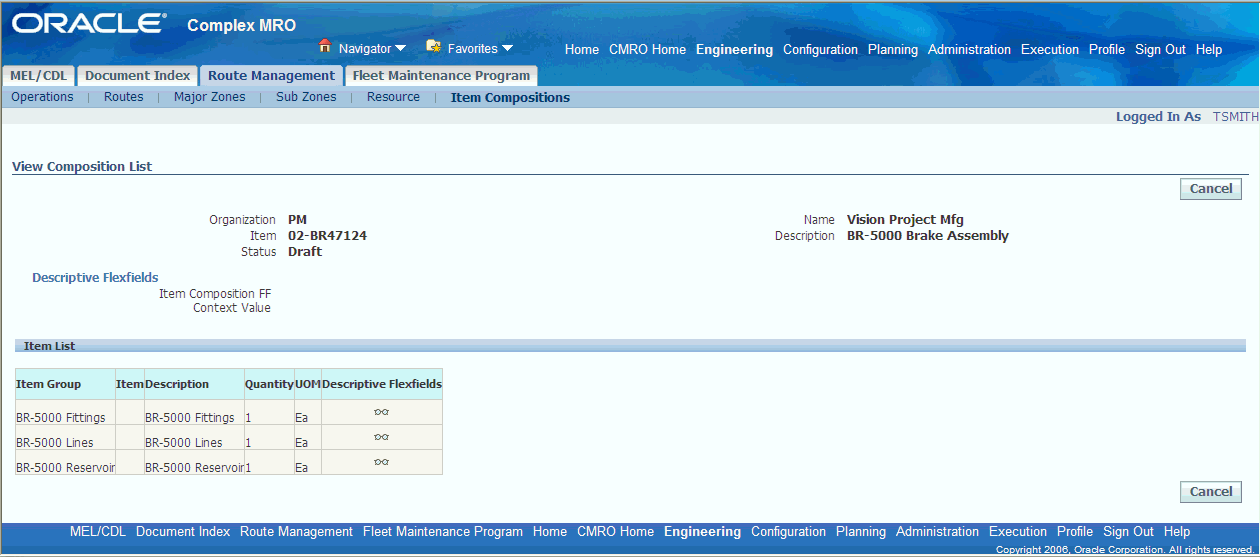
Task: Click Configuration in the footer links
Action: click(x=788, y=532)
